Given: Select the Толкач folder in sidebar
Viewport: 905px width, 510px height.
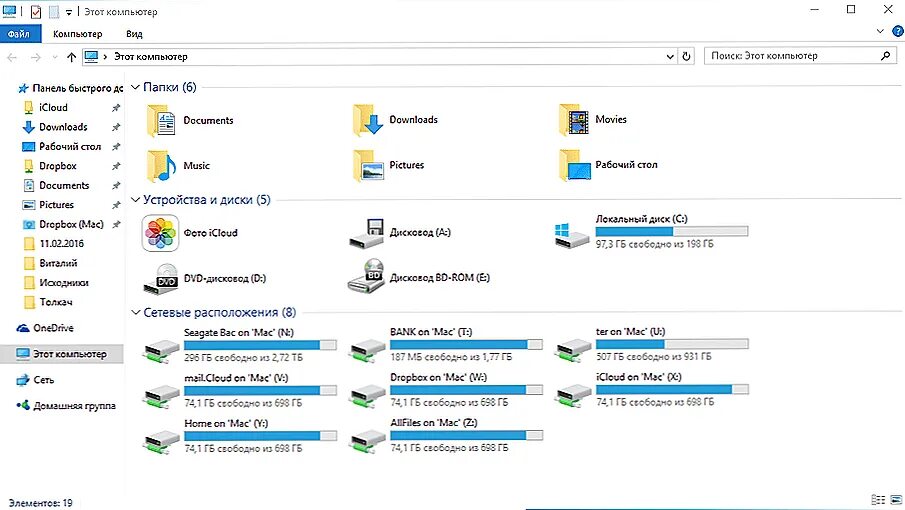Looking at the screenshot, I should (x=55, y=302).
